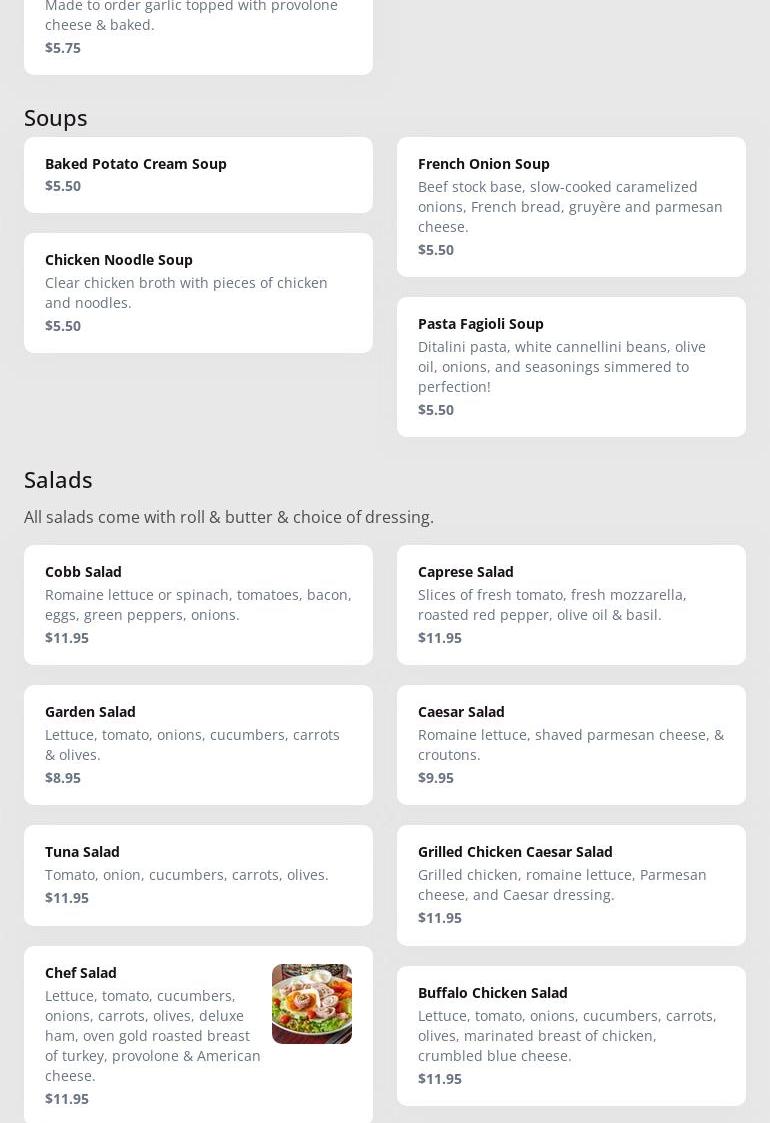Click the salads roll and butter note
The width and height of the screenshot is (770, 1123).
point(229,517)
